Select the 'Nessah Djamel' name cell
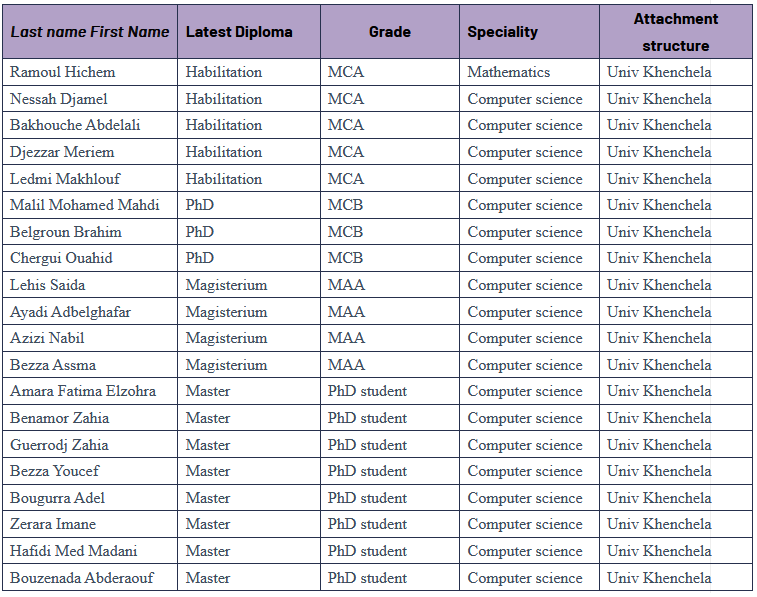Viewport: 757px width, 597px height. (x=59, y=99)
